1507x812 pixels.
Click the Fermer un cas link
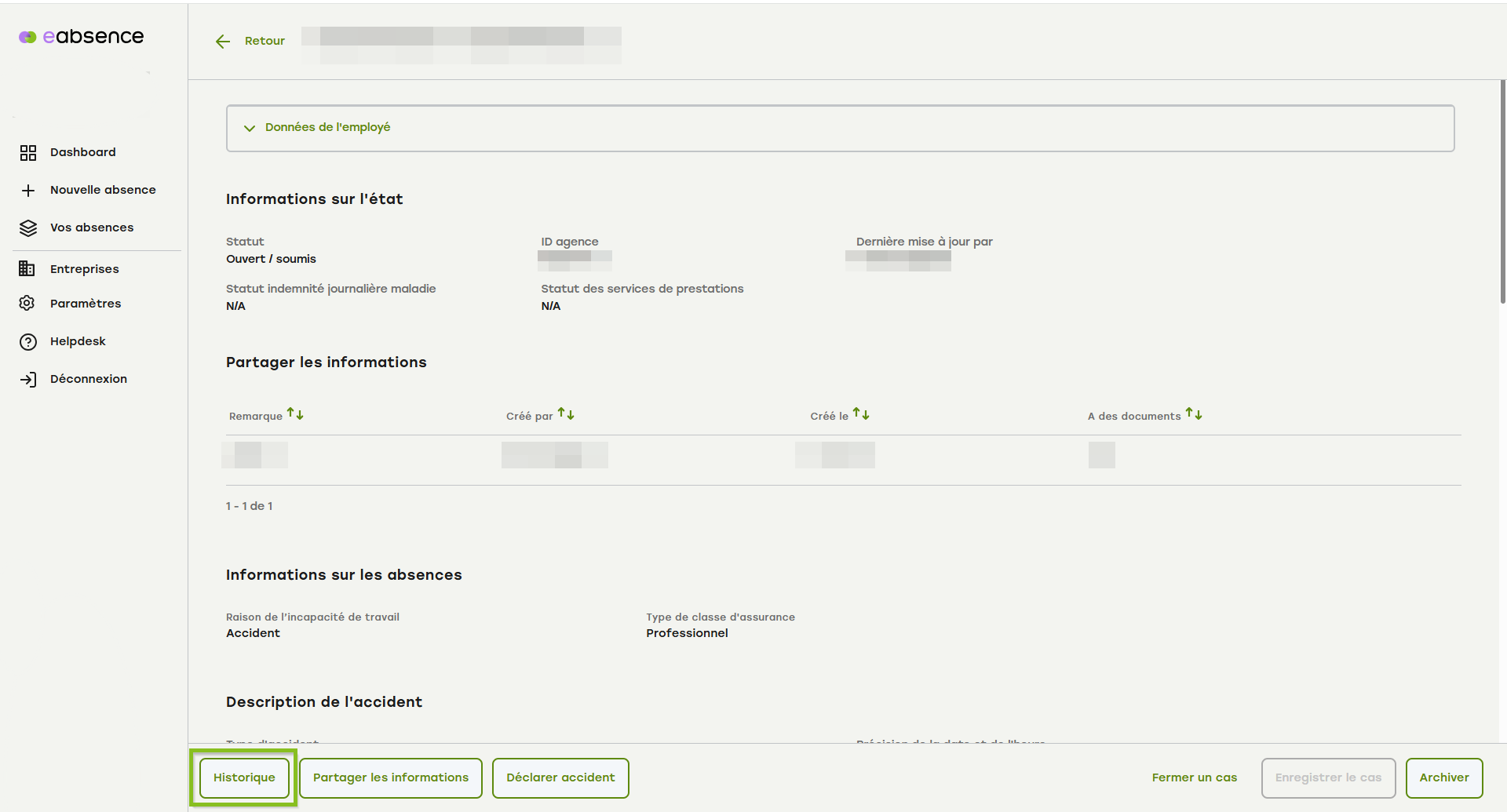(x=1194, y=777)
